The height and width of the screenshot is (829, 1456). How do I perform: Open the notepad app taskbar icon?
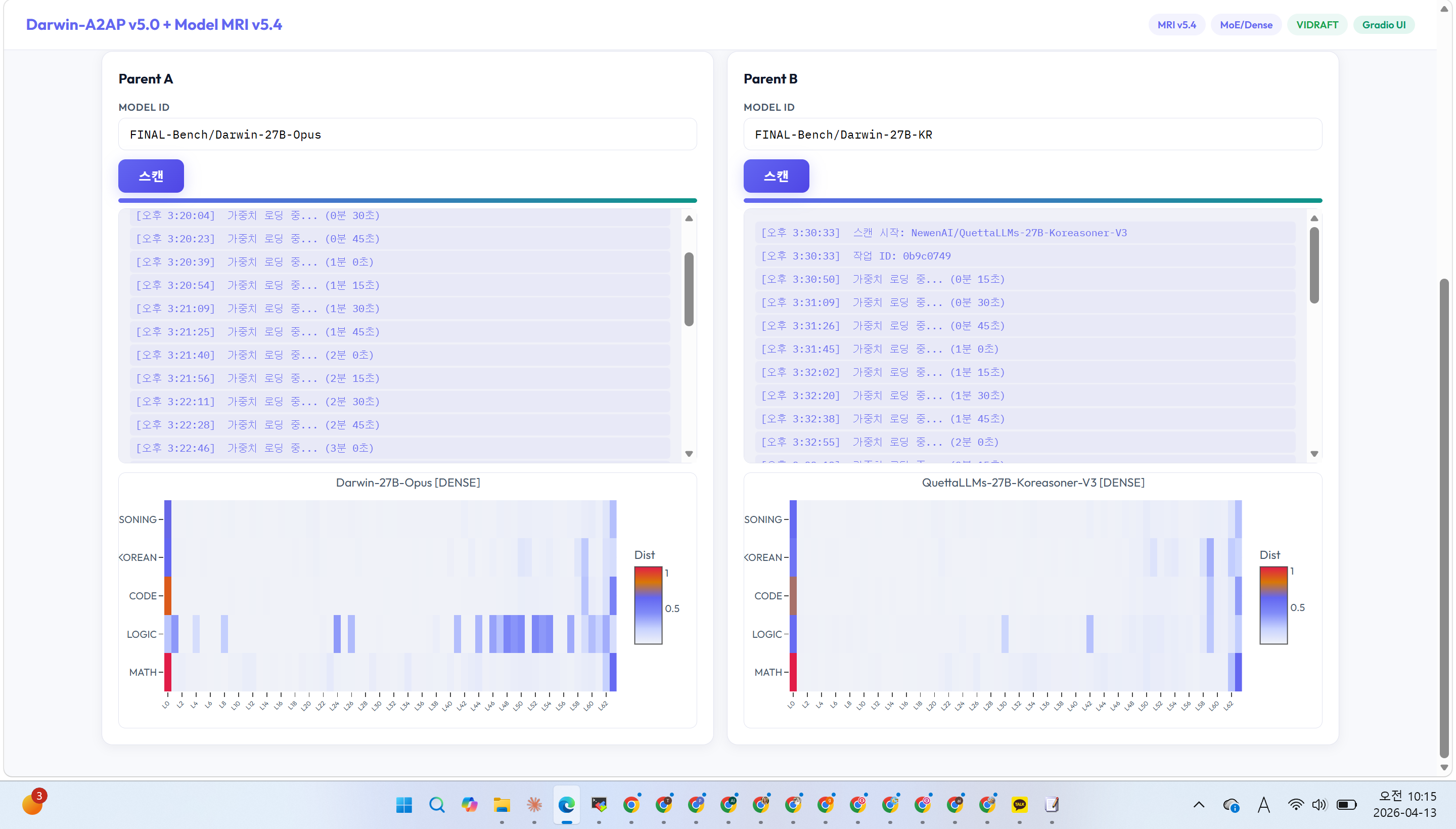[x=1052, y=805]
